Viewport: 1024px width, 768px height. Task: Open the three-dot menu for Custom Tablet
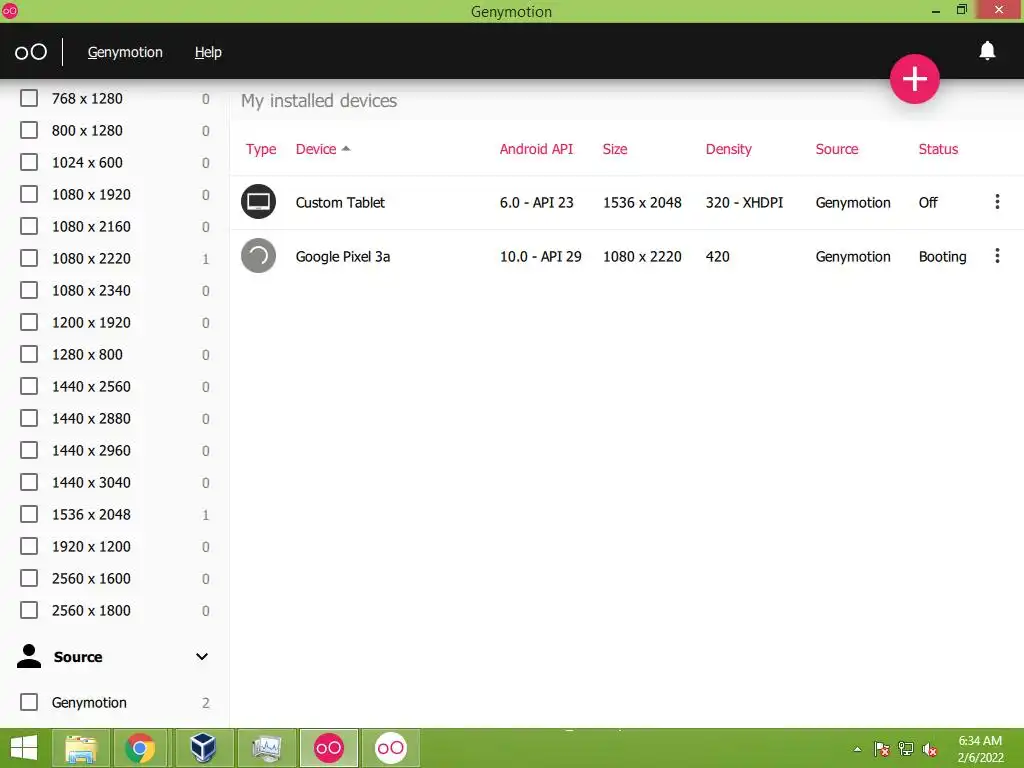click(997, 202)
